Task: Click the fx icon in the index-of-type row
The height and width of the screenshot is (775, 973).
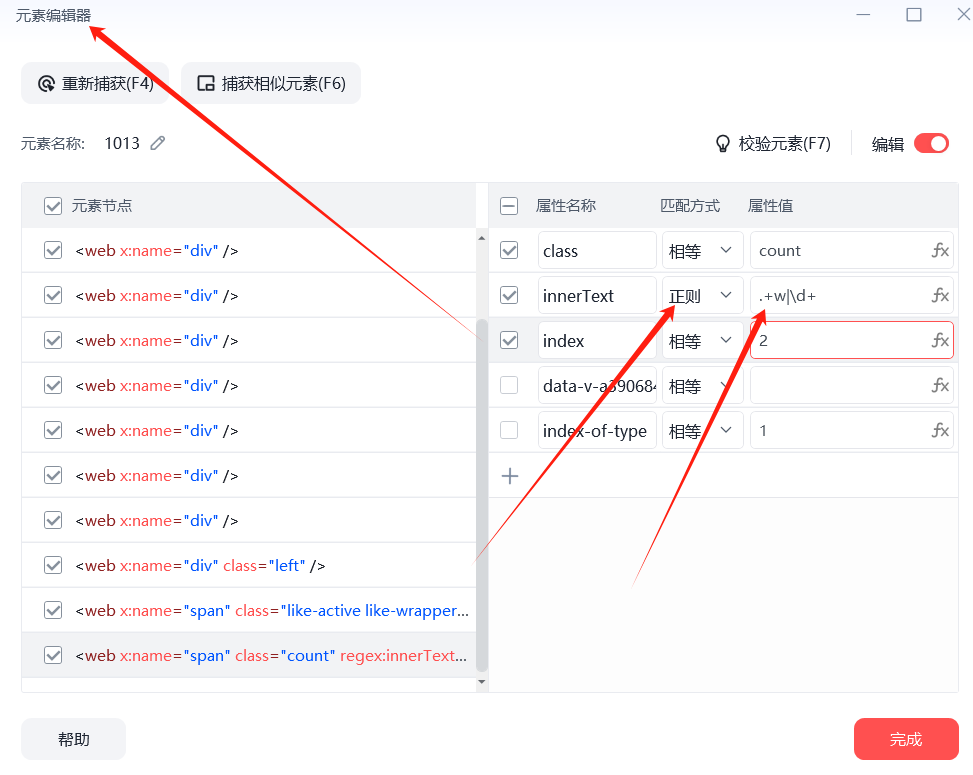Action: pyautogui.click(x=940, y=431)
